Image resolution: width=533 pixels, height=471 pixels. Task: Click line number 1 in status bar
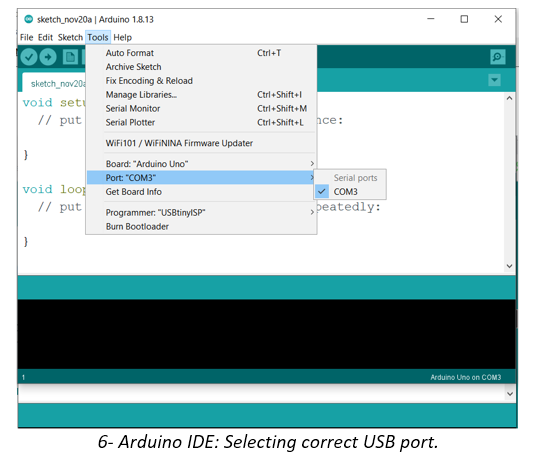[23, 377]
